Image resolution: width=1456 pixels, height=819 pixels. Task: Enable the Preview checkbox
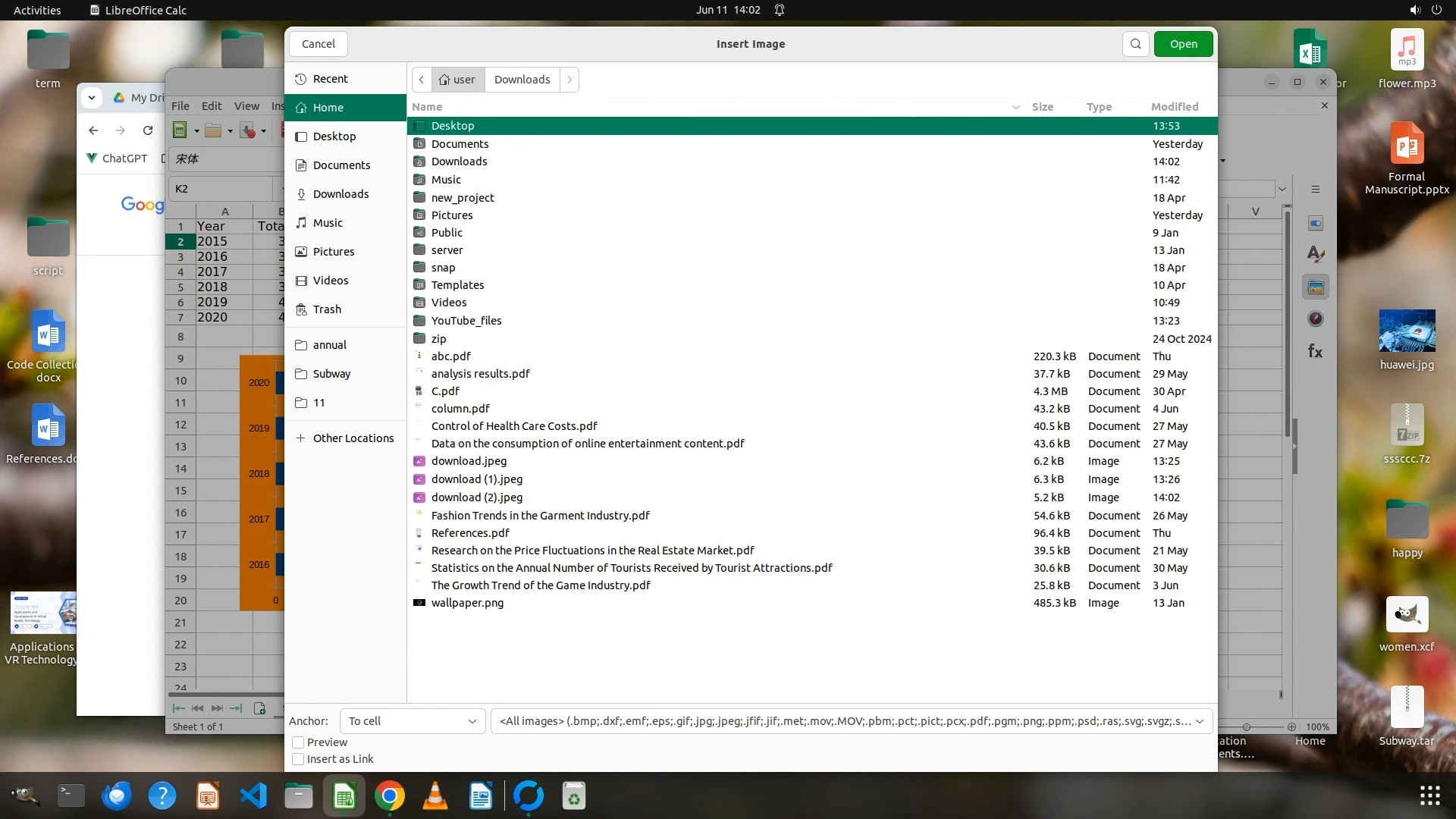click(x=299, y=742)
